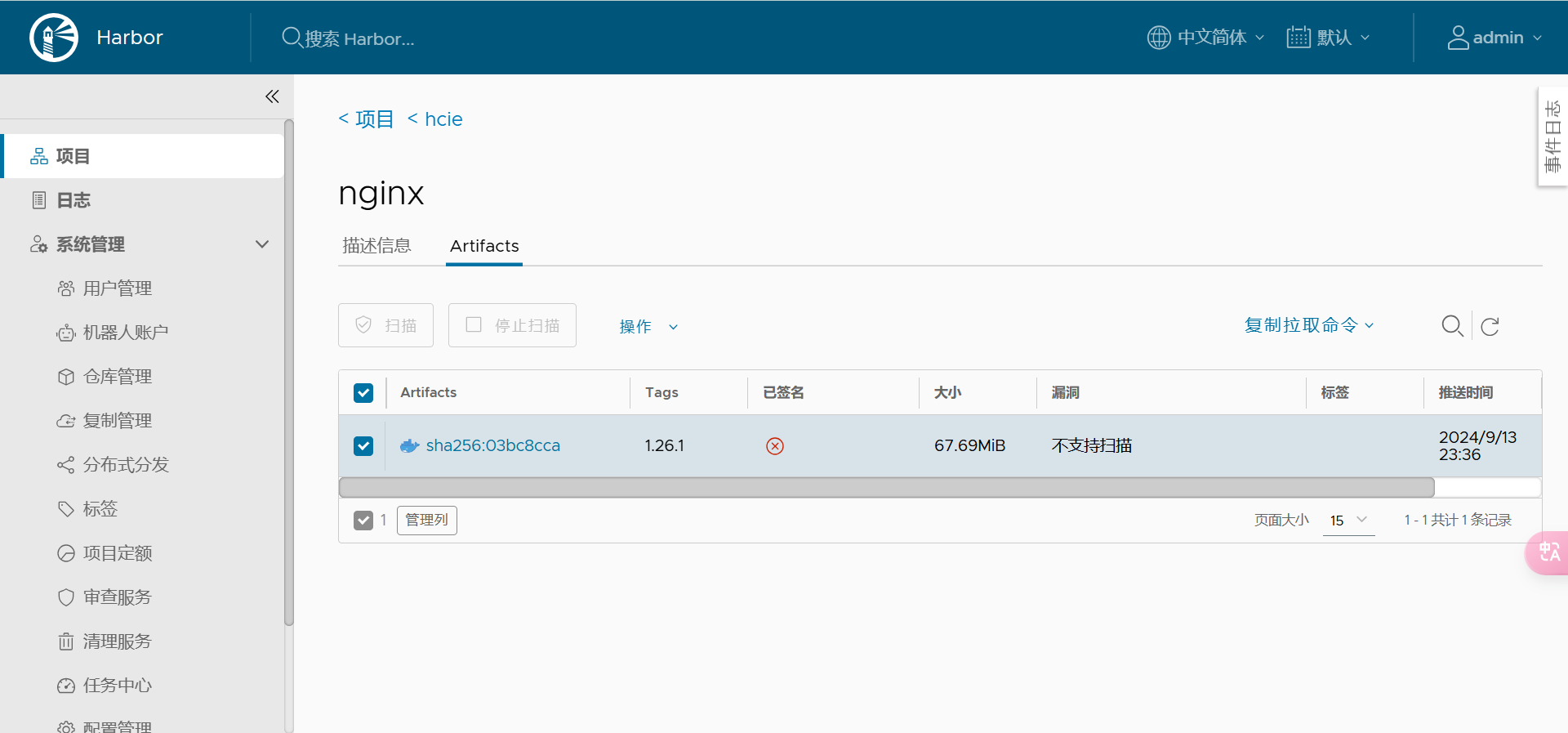This screenshot has width=1568, height=733.
Task: Click the 机器人账户 robot icon
Action: pos(66,333)
